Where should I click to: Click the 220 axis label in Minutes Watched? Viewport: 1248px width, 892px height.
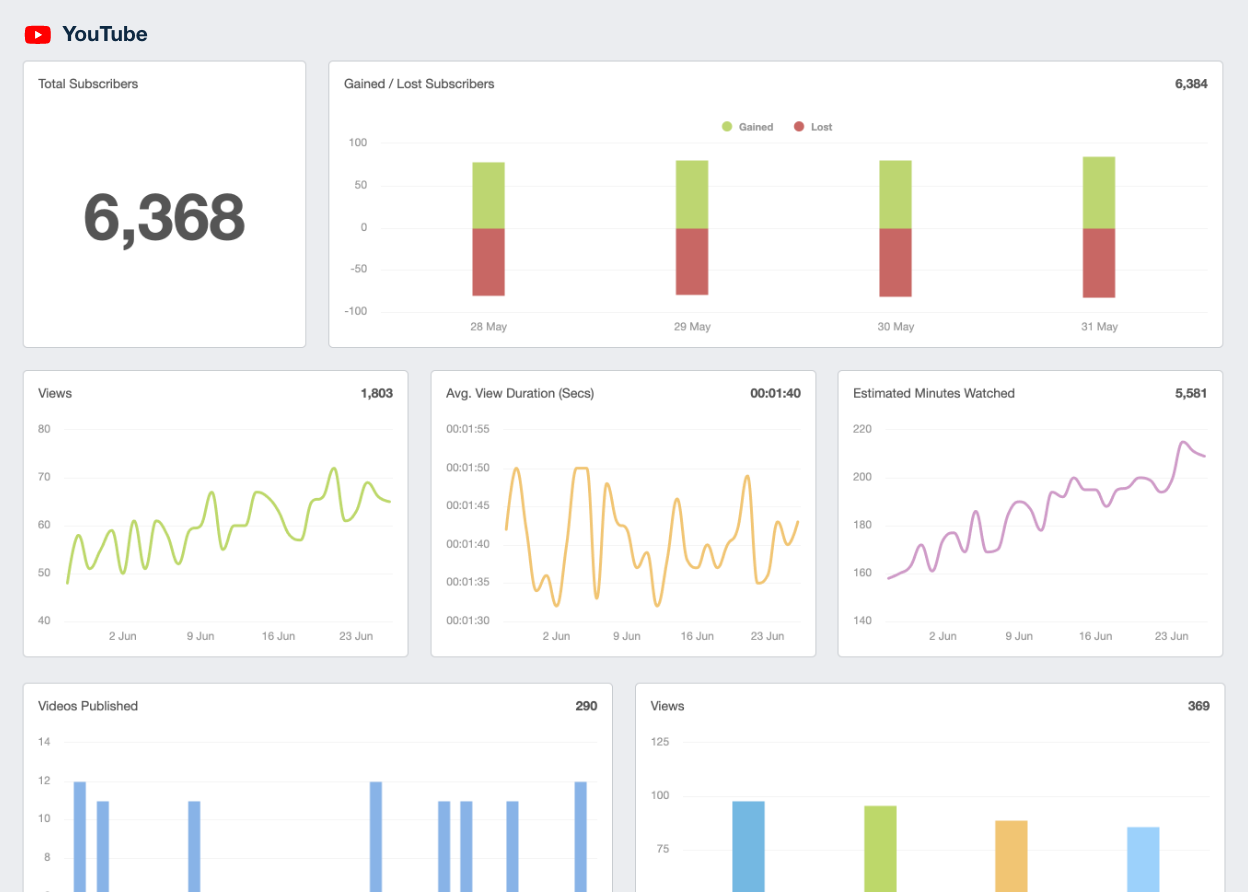click(862, 429)
